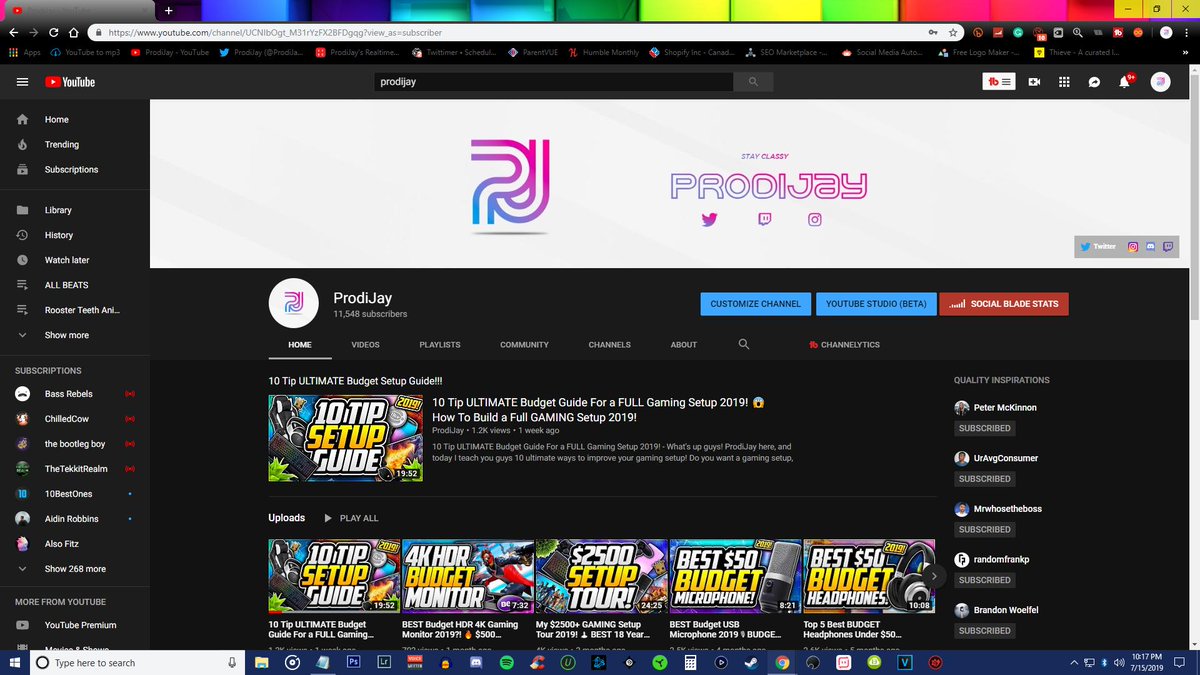
Task: Switch to the ABOUT tab
Action: point(684,344)
